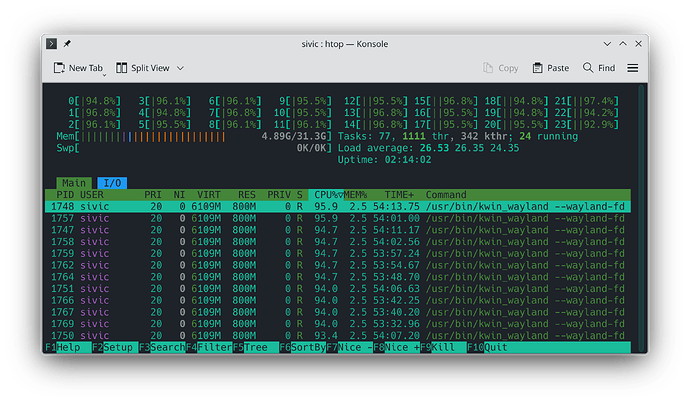This screenshot has width=690, height=403.
Task: Click the Copy toolbar button
Action: (500, 68)
